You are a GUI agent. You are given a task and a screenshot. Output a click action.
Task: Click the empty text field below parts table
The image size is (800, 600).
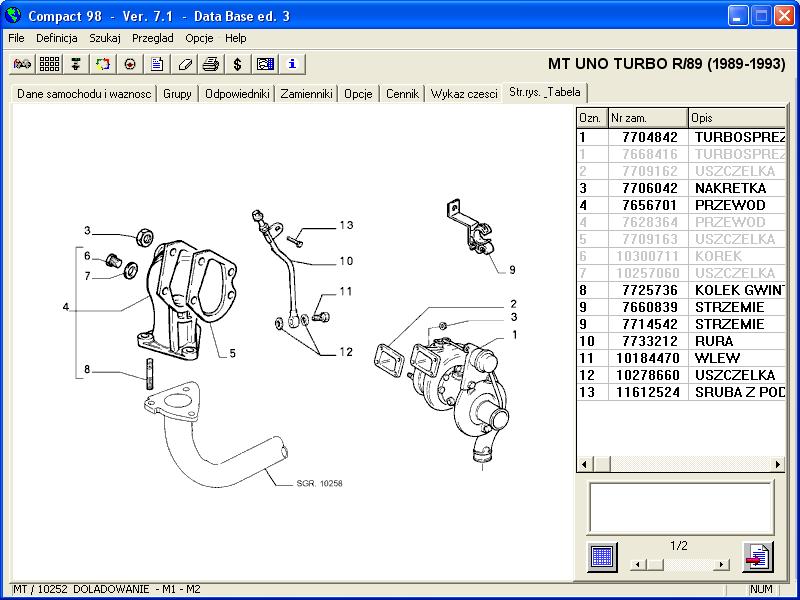[680, 507]
